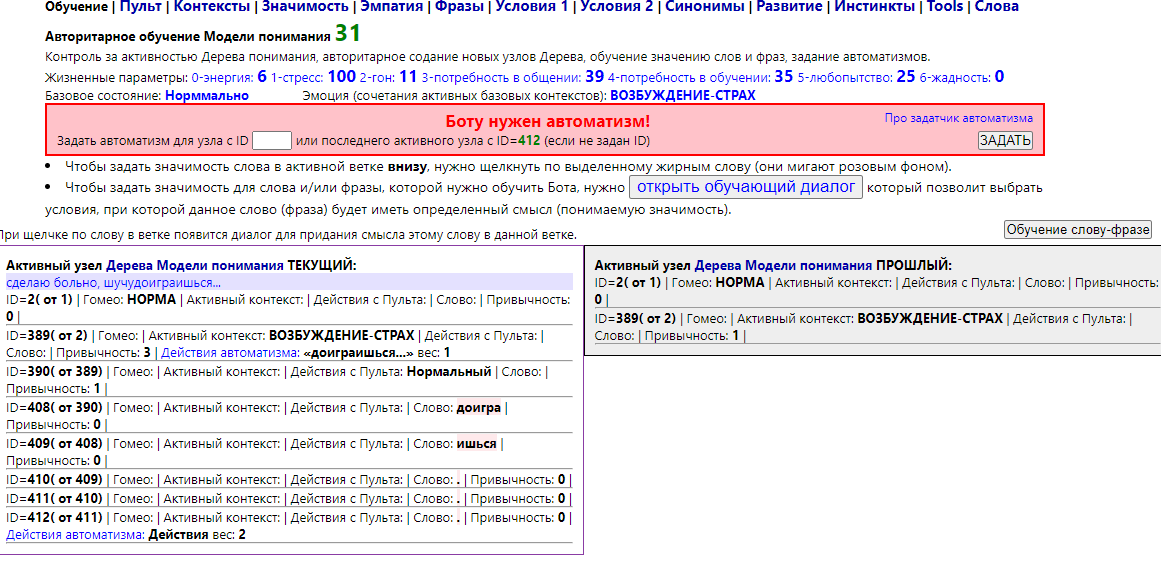The width and height of the screenshot is (1161, 571).
Task: Open the Синонимы page
Action: point(705,7)
